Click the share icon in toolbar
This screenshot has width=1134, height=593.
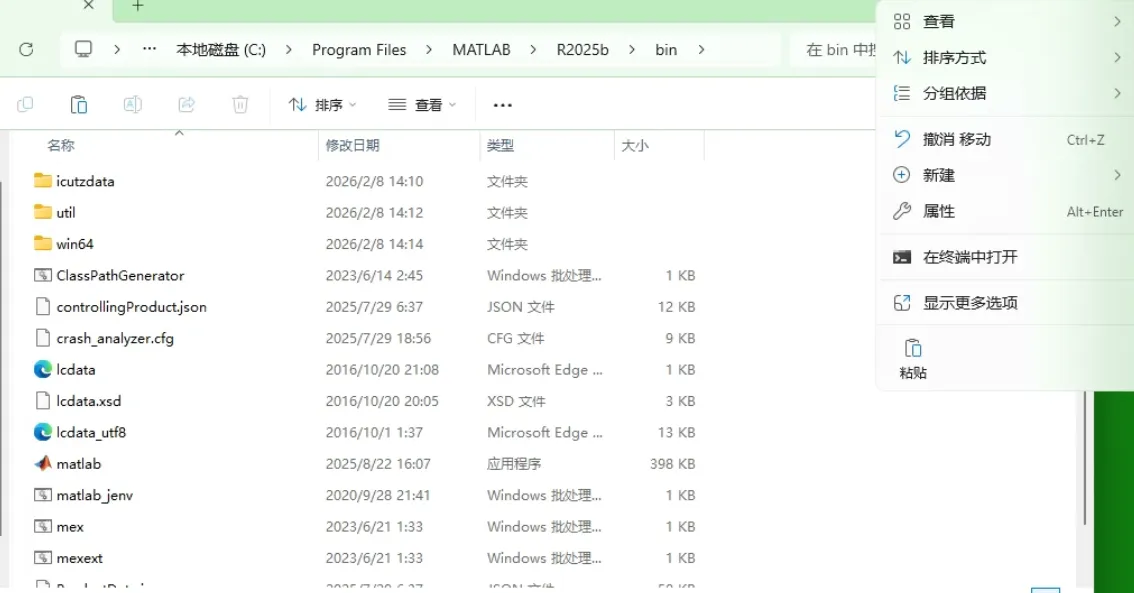tap(187, 105)
